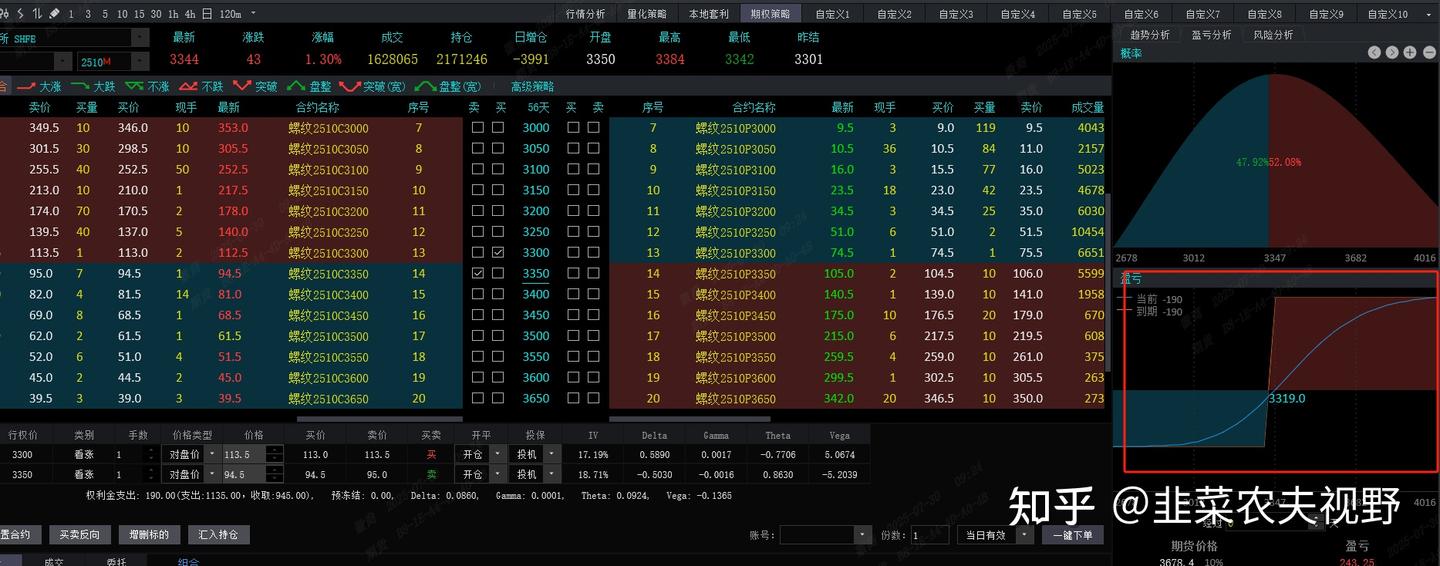Click the 高级策略 advanced strategy button
This screenshot has height=566, width=1440.
[x=532, y=87]
